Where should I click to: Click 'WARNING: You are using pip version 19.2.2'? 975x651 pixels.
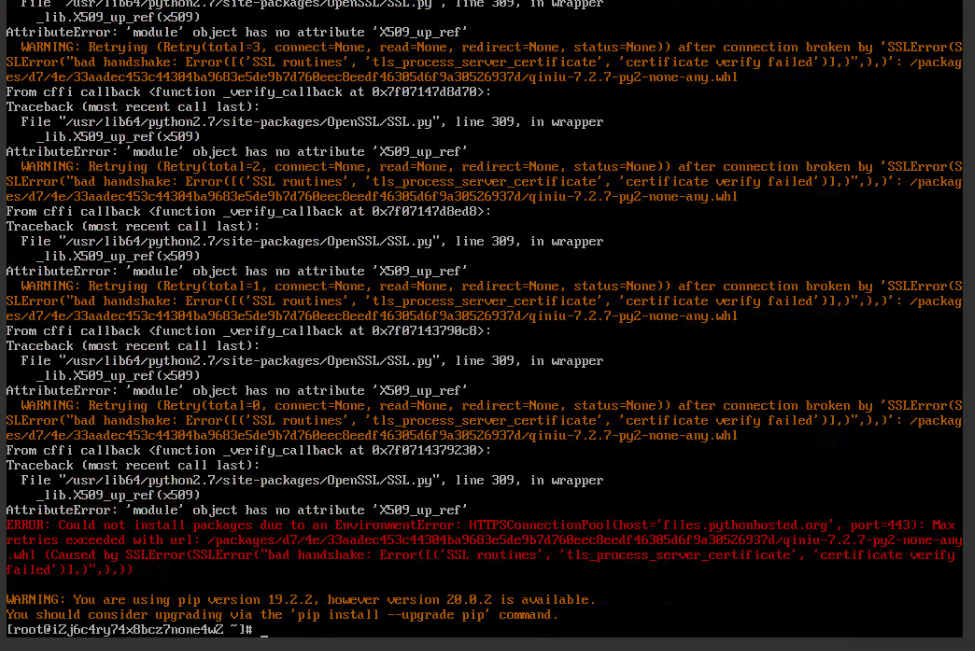point(163,599)
